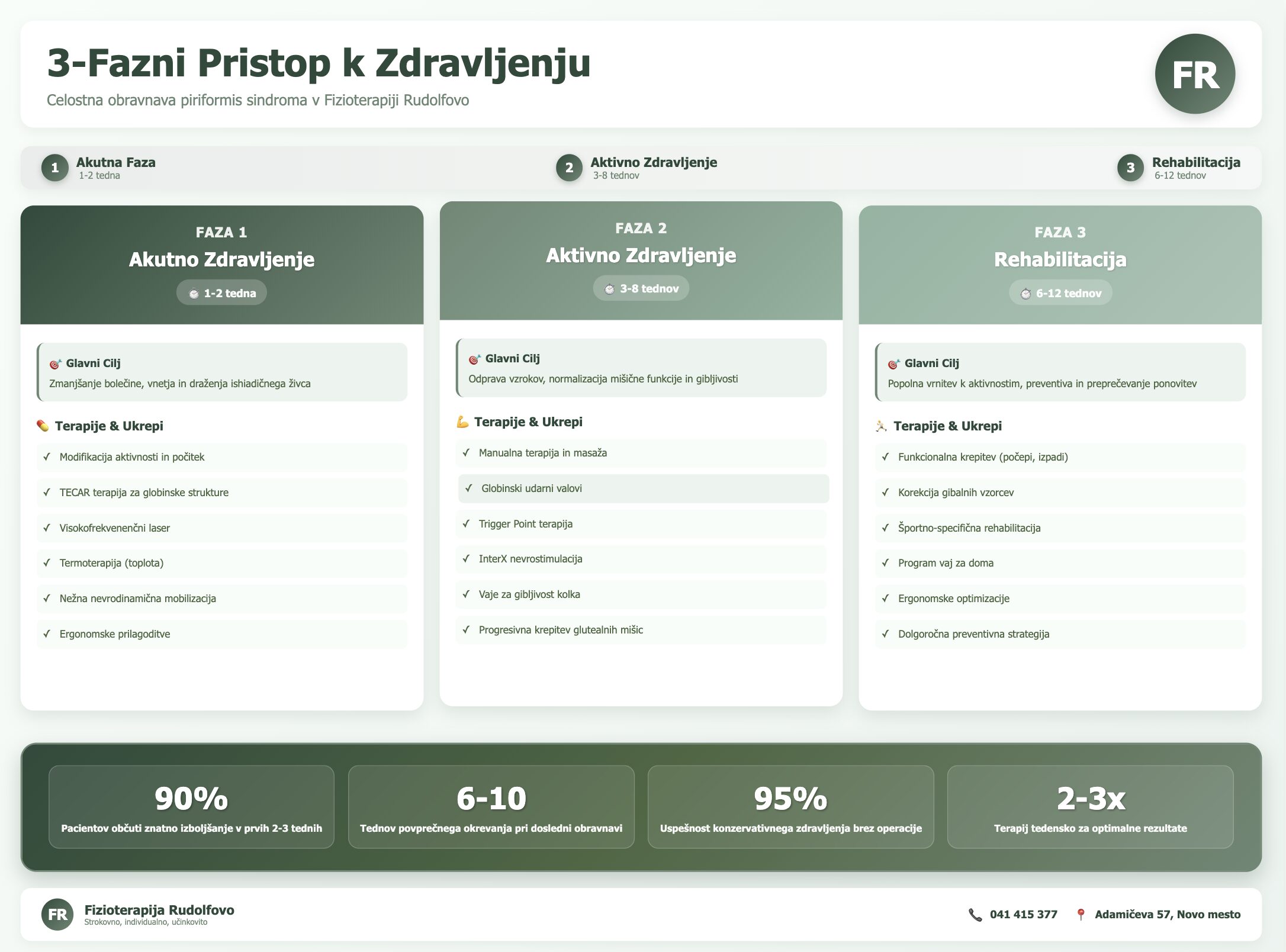Screen dimensions: 1286x952
Task: Click the checkmark beside Program vaj za doma
Action: point(885,562)
